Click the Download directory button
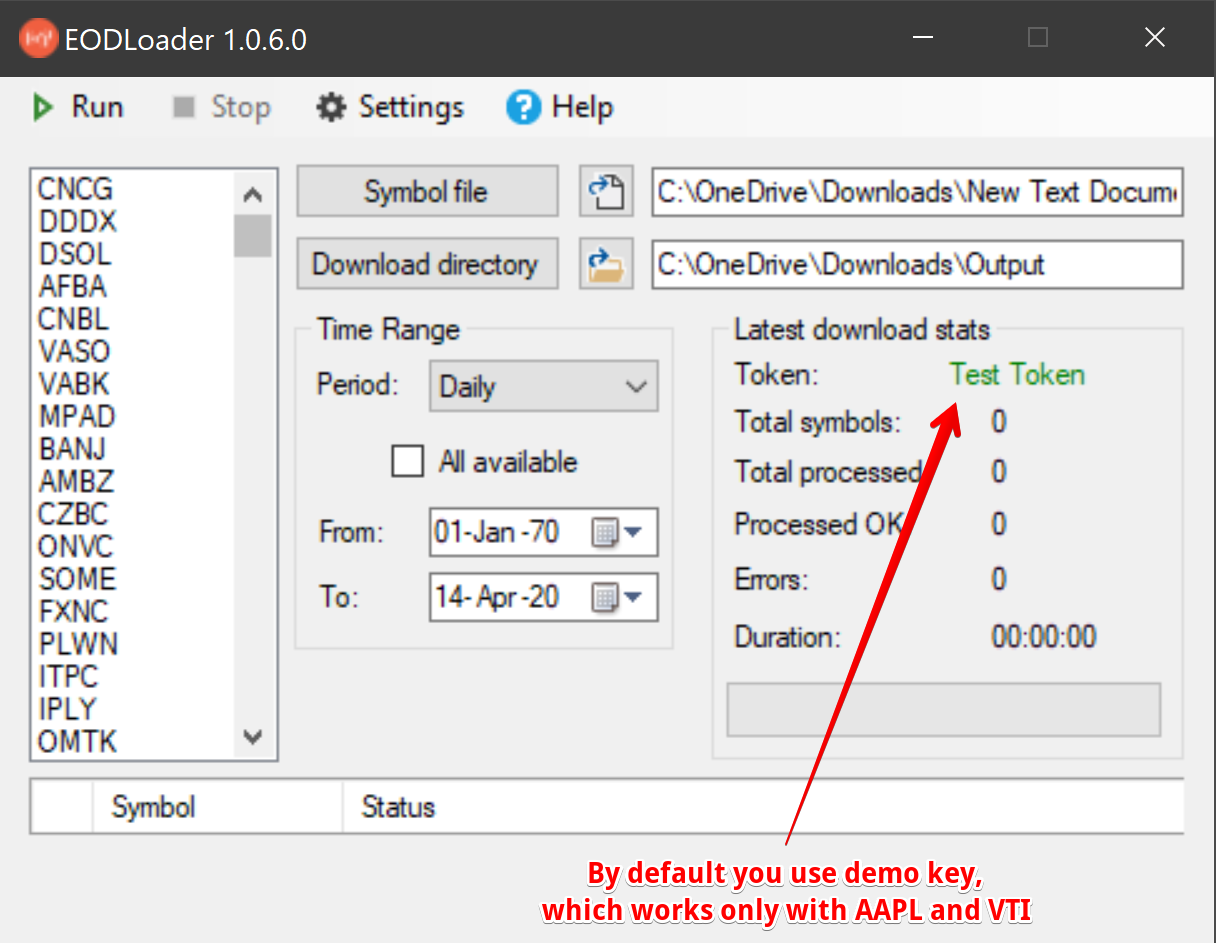Image resolution: width=1216 pixels, height=943 pixels. [427, 264]
